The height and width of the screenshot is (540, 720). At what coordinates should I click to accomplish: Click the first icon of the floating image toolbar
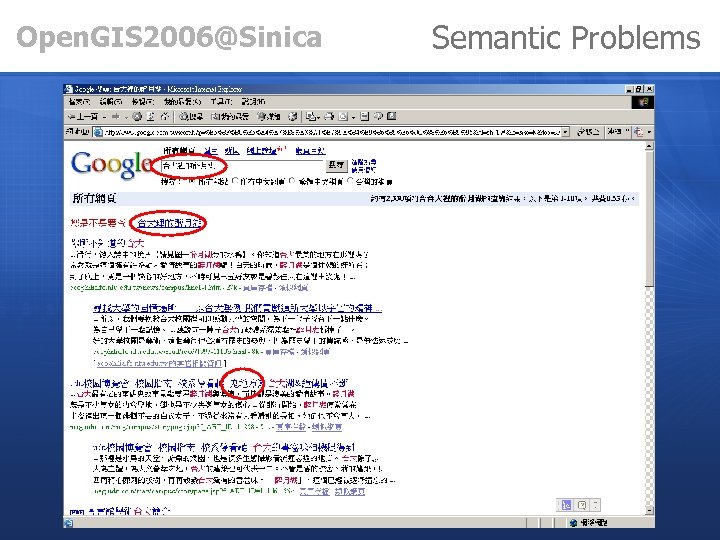566,505
